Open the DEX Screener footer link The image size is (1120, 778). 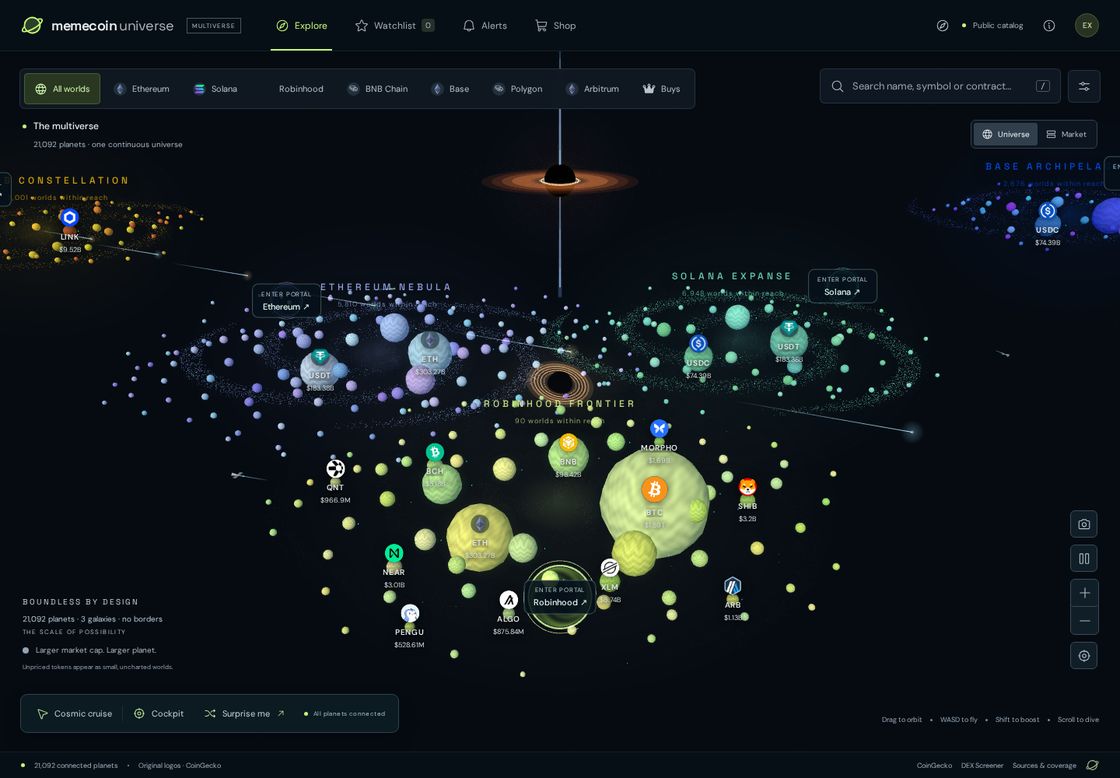[982, 766]
